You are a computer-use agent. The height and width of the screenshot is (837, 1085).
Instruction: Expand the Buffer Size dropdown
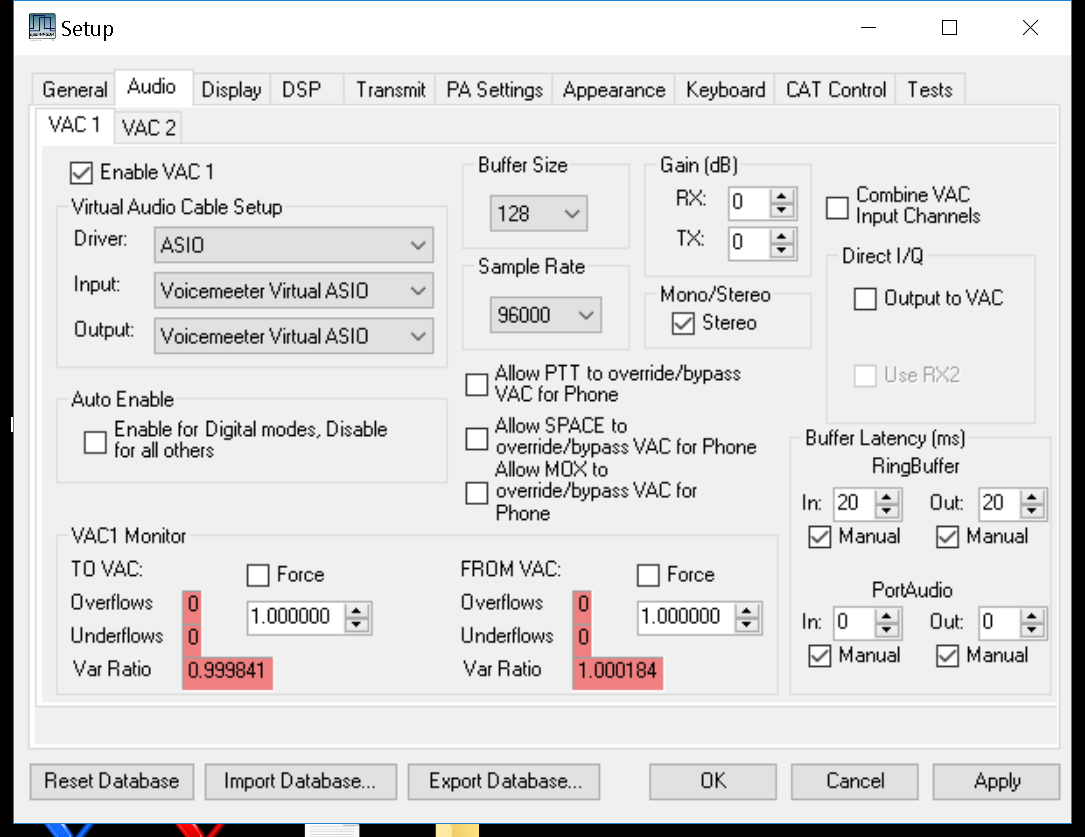pos(539,214)
